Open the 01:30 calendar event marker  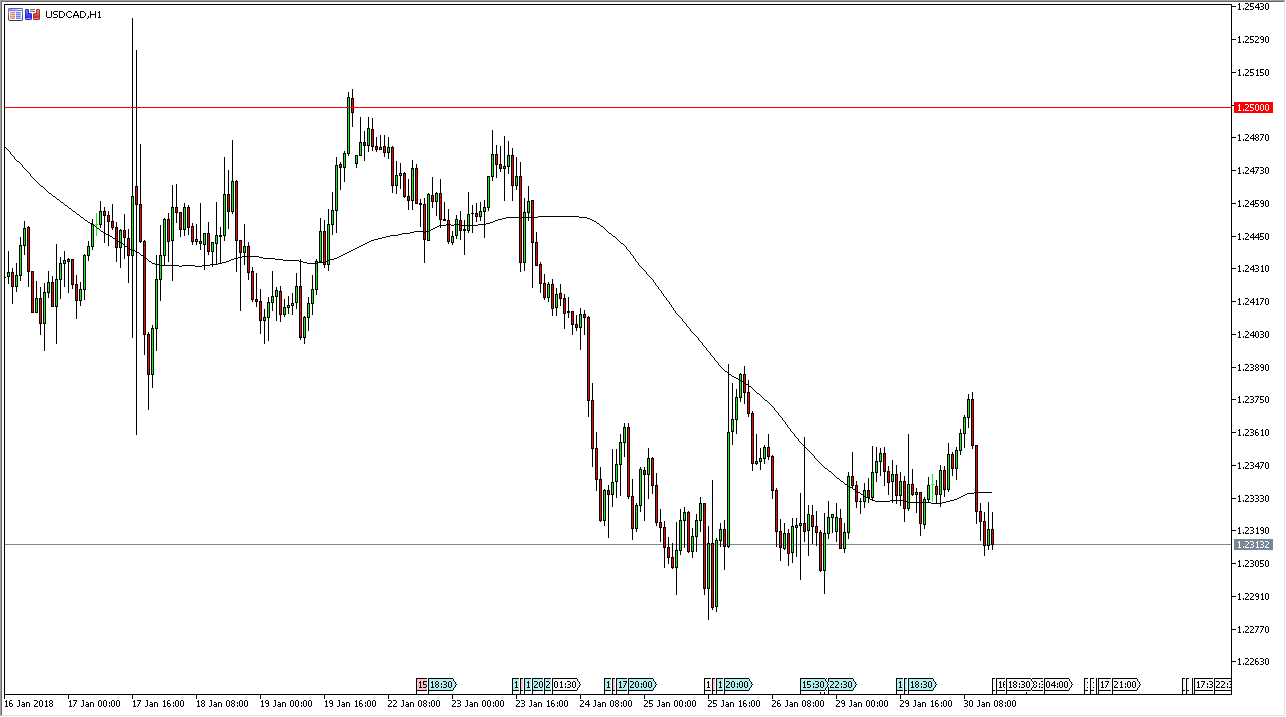565,685
